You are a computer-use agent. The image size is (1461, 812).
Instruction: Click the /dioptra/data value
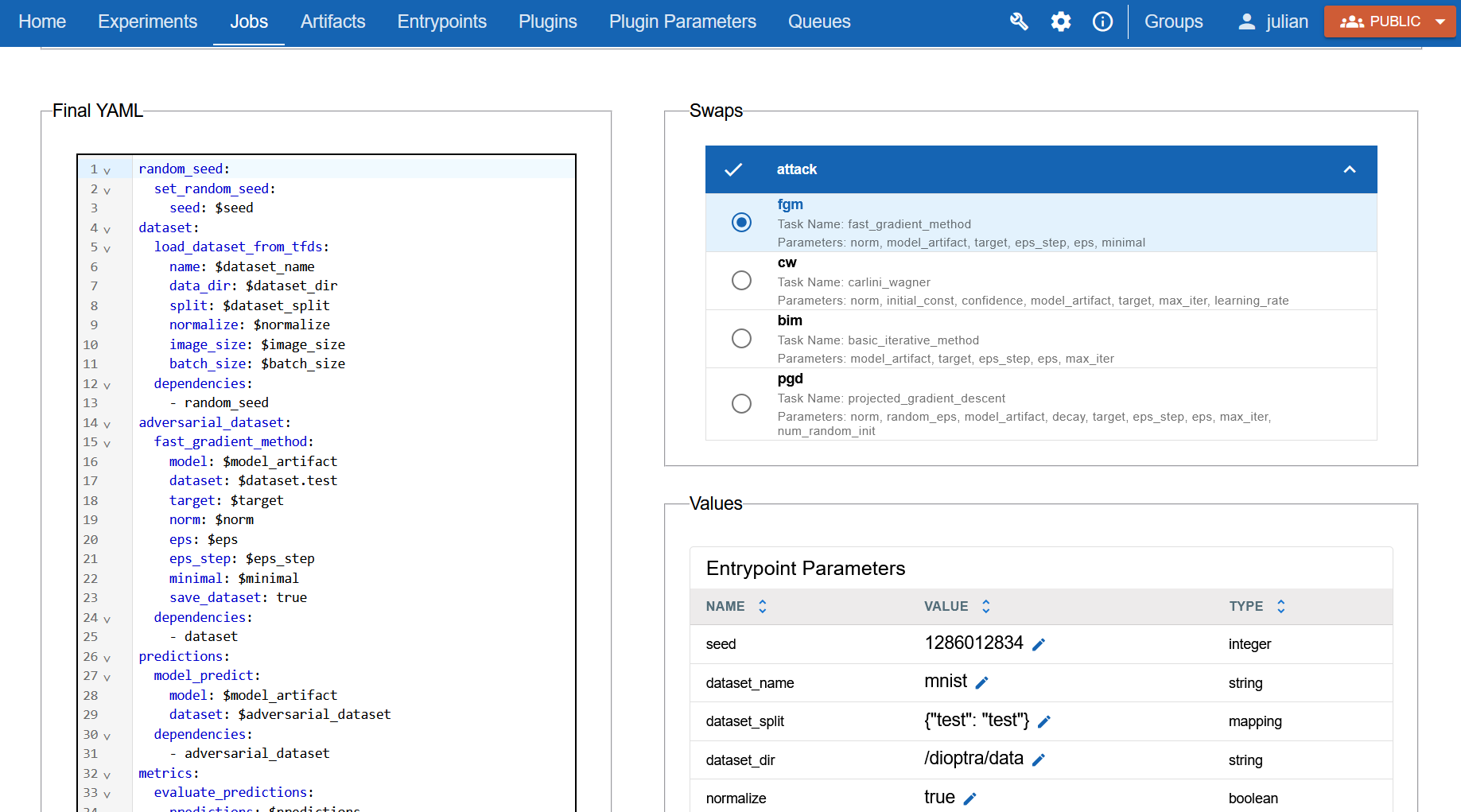pos(973,758)
